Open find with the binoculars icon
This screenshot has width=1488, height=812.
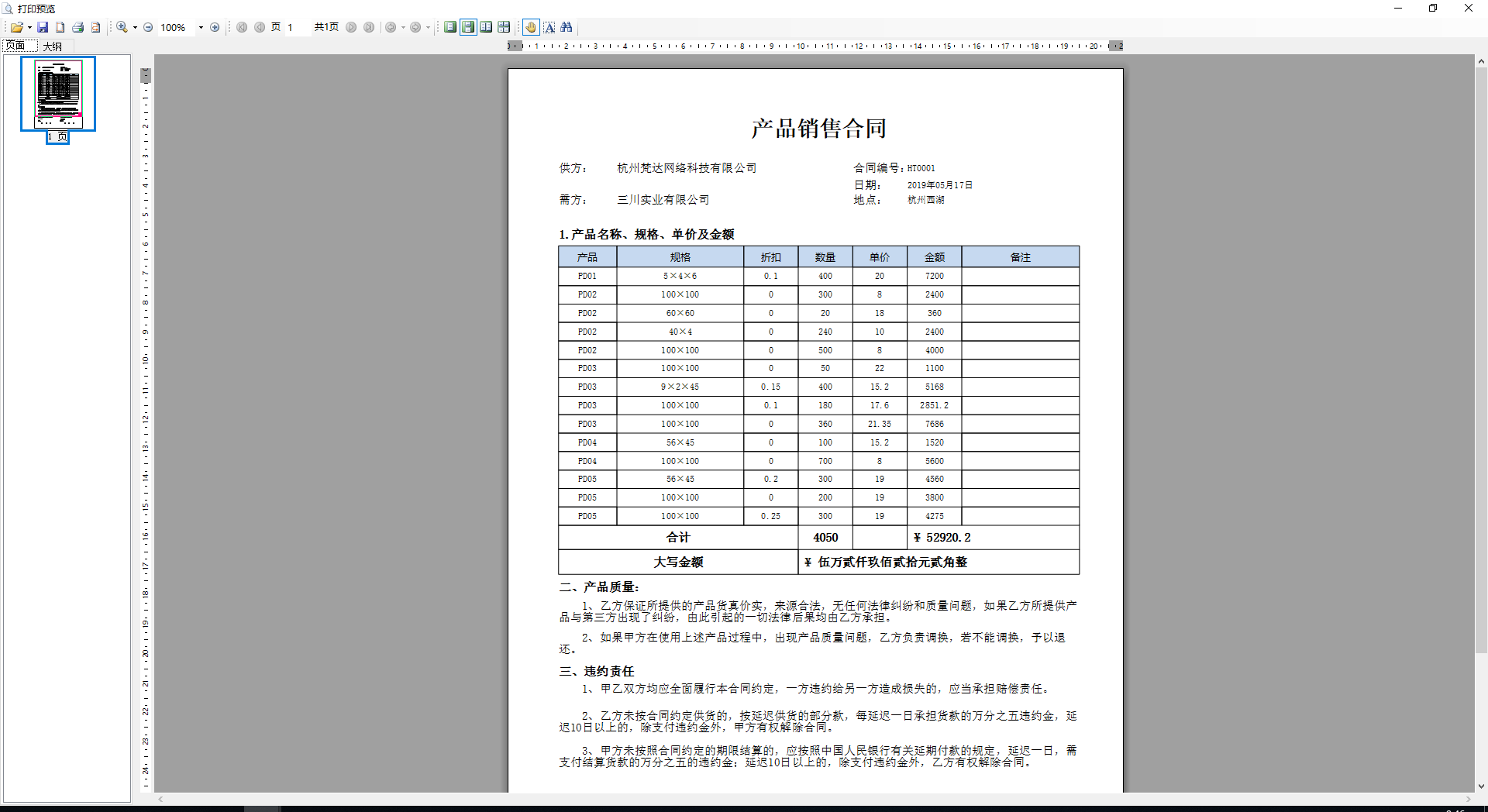[x=567, y=27]
